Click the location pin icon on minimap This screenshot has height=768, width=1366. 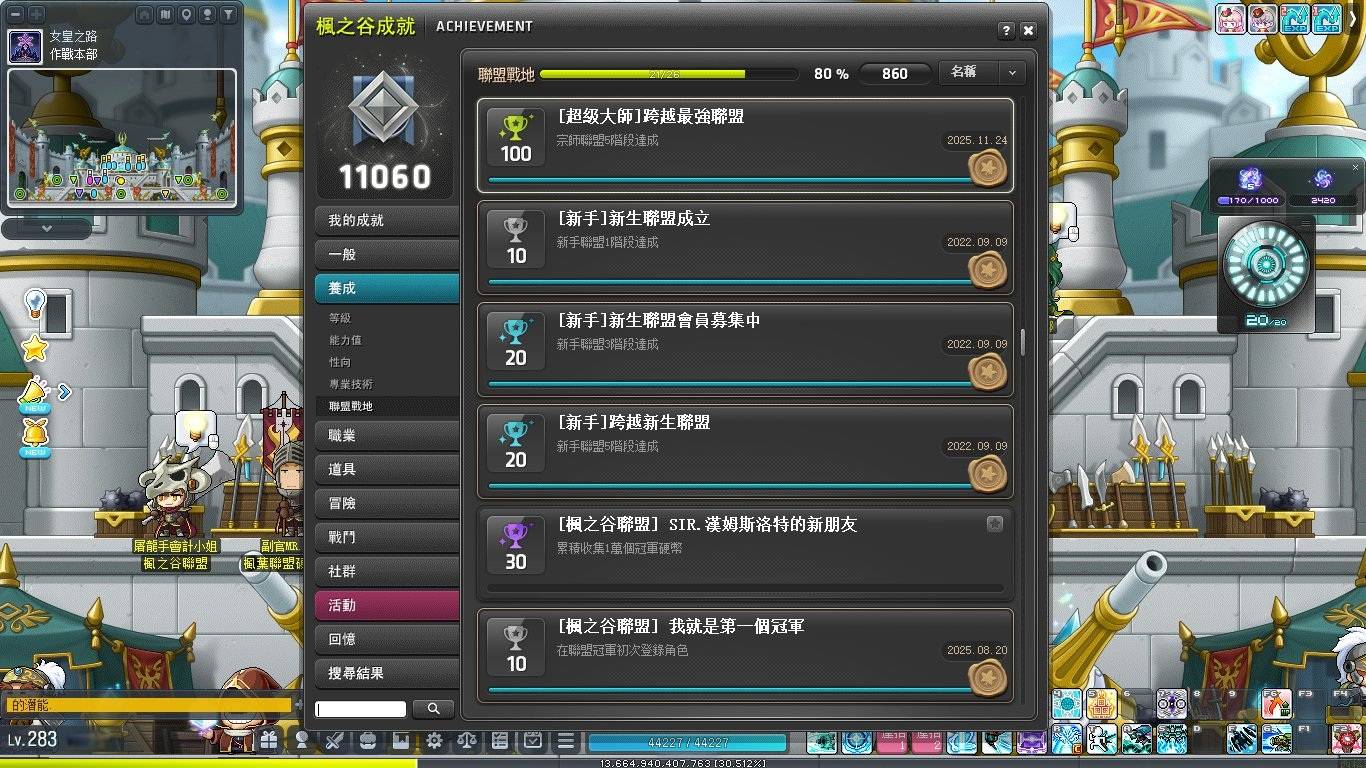[x=186, y=15]
